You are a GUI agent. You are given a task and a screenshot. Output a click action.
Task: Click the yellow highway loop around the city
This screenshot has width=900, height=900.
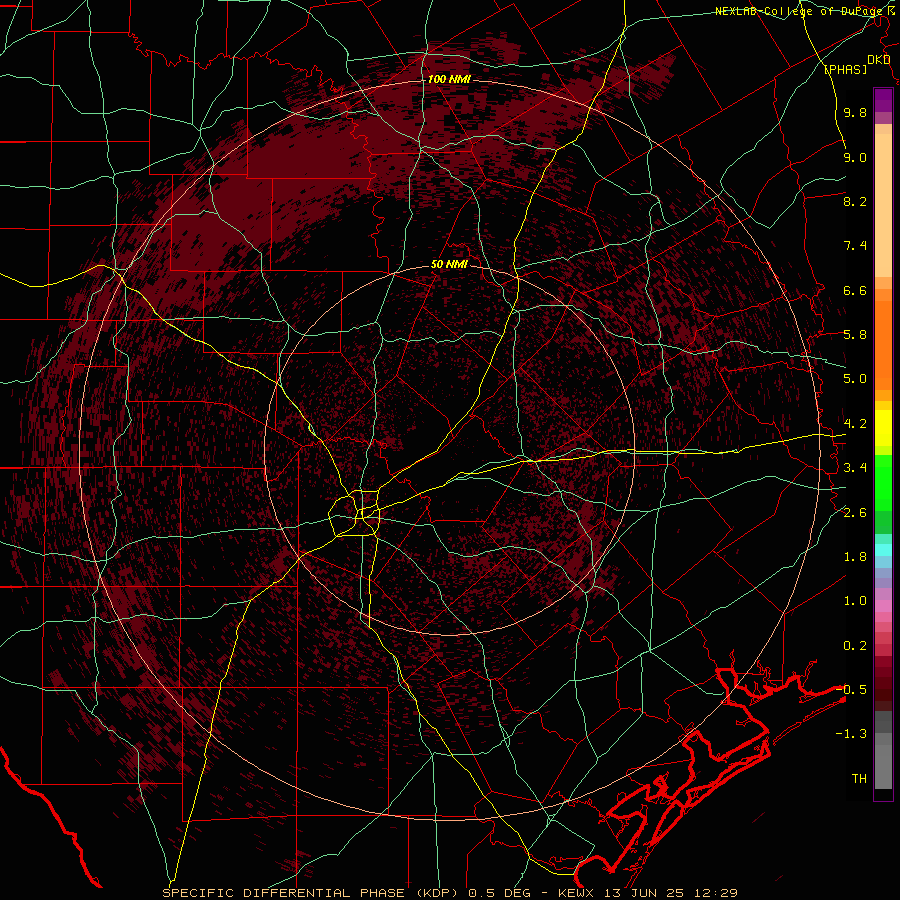[354, 513]
